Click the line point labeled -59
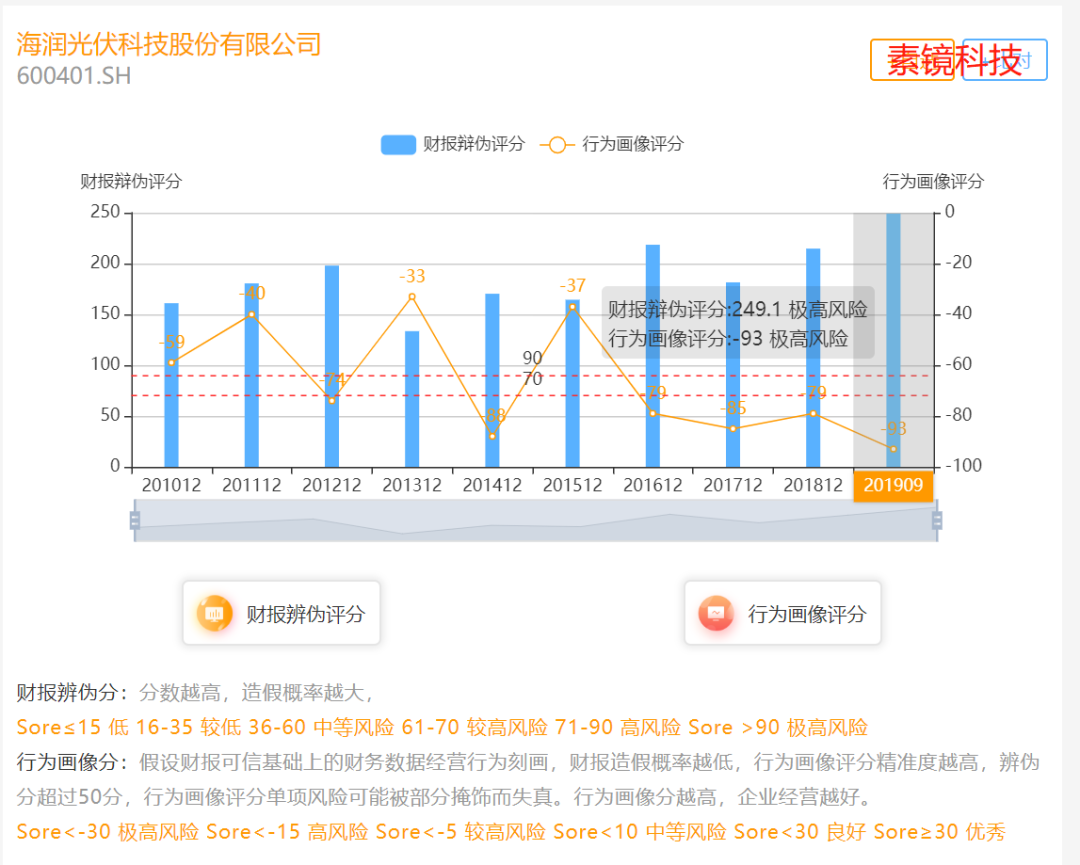The width and height of the screenshot is (1080, 865). pyautogui.click(x=172, y=363)
